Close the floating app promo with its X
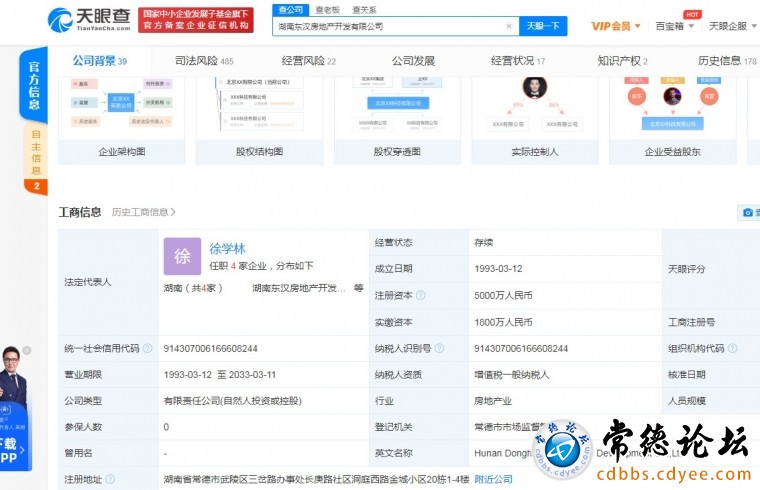Image resolution: width=760 pixels, height=490 pixels. coord(27,350)
